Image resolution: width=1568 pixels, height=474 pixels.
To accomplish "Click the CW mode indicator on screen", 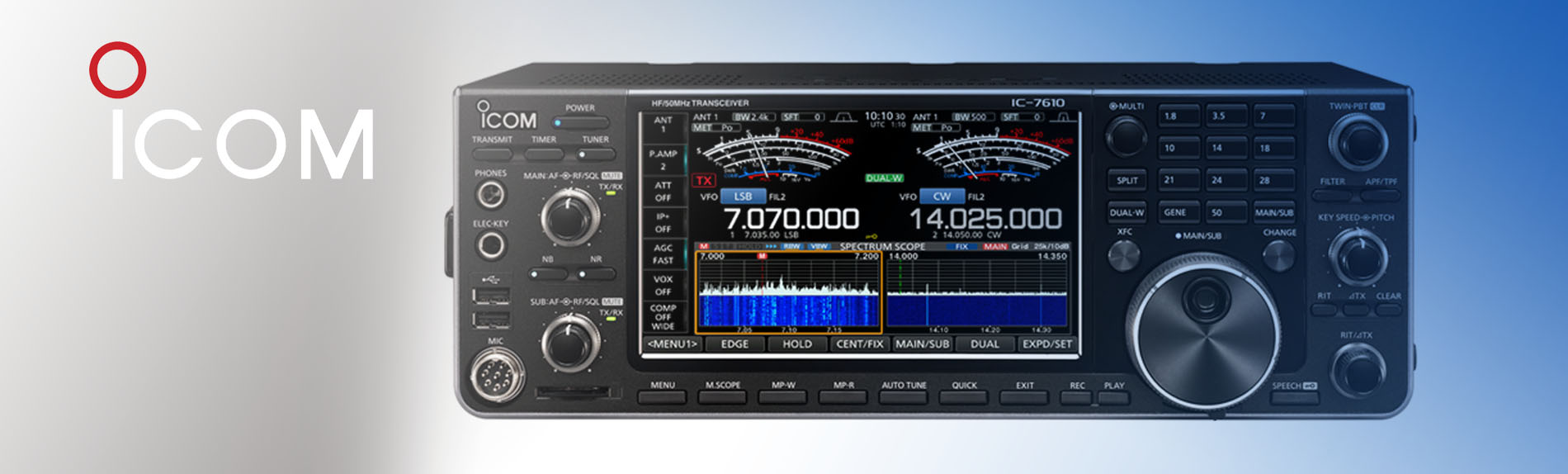I will click(942, 197).
